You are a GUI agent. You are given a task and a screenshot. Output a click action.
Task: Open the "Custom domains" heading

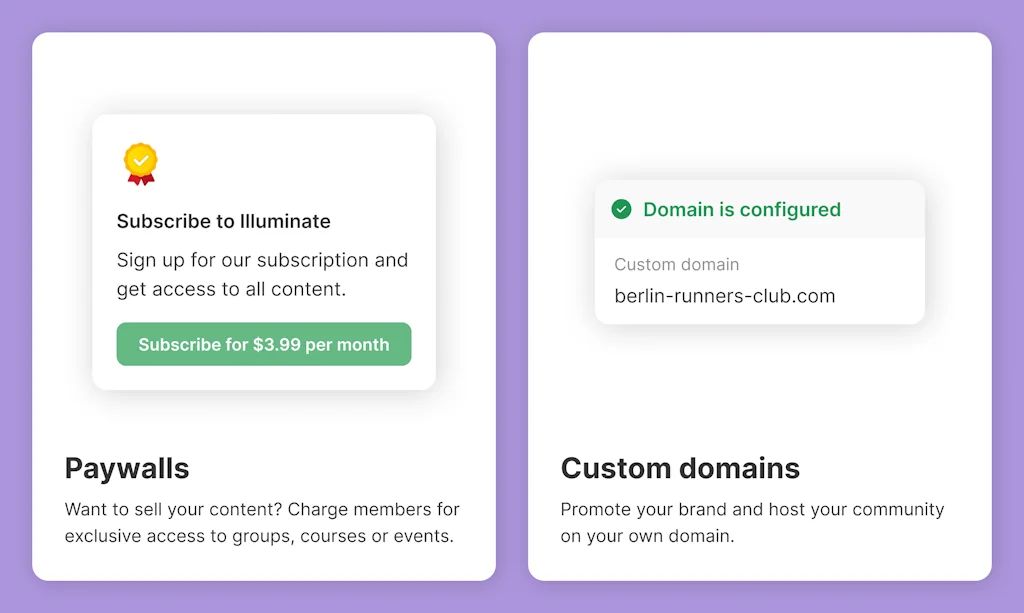680,468
